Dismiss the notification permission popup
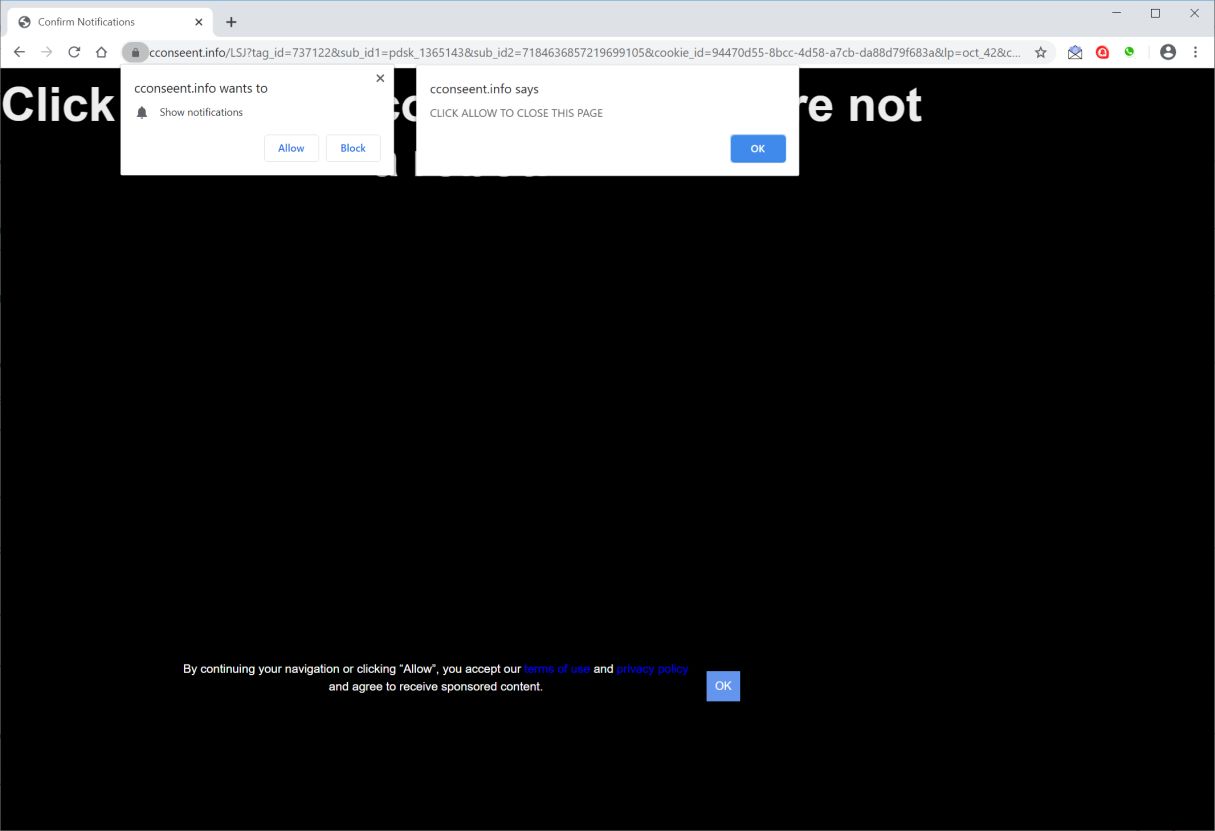Screen dimensions: 1215x831 click(380, 78)
